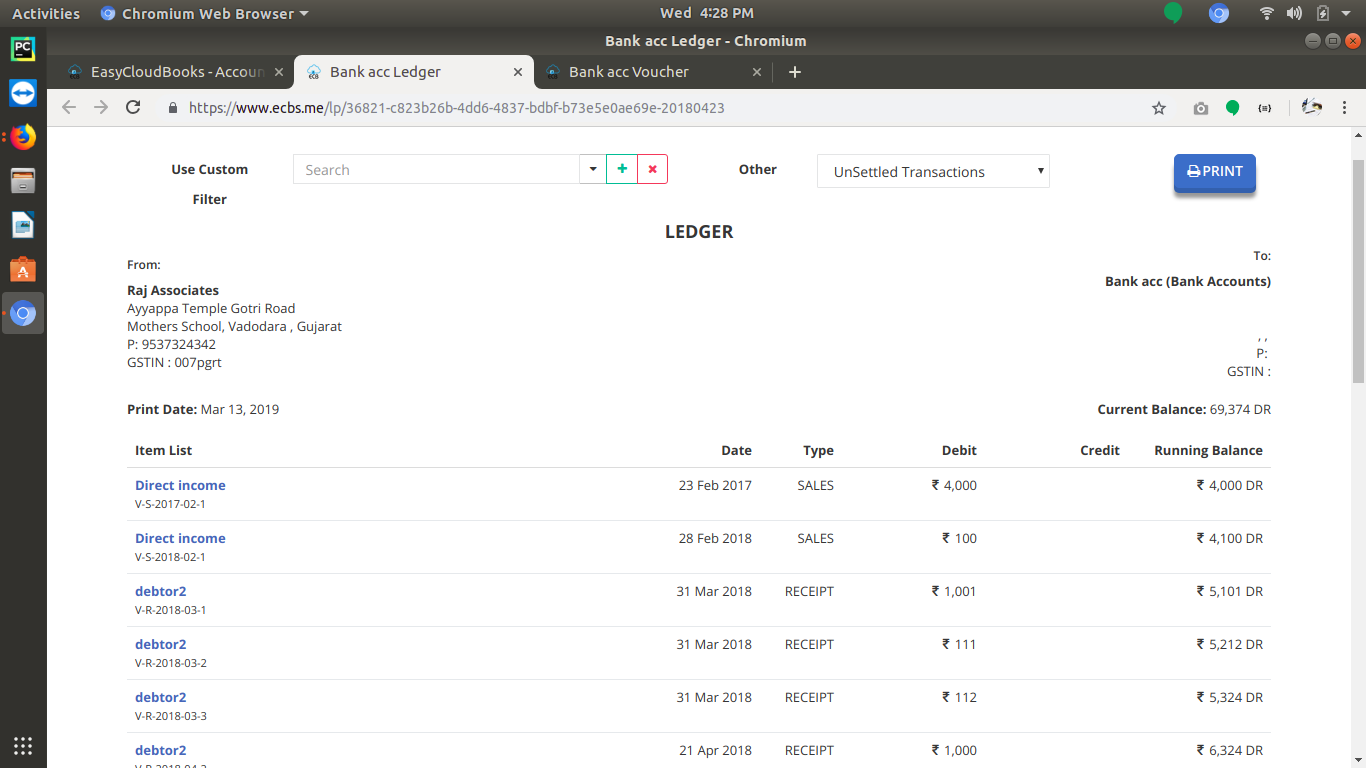Click the green plus add-filter icon

(622, 169)
